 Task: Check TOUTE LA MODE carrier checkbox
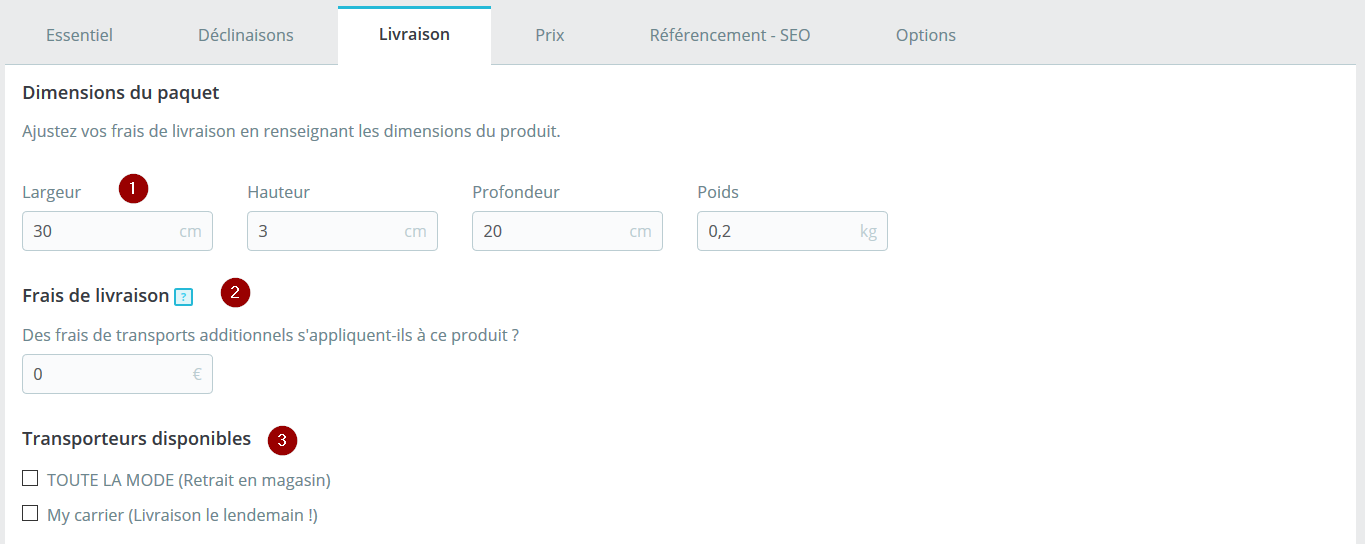[x=30, y=478]
